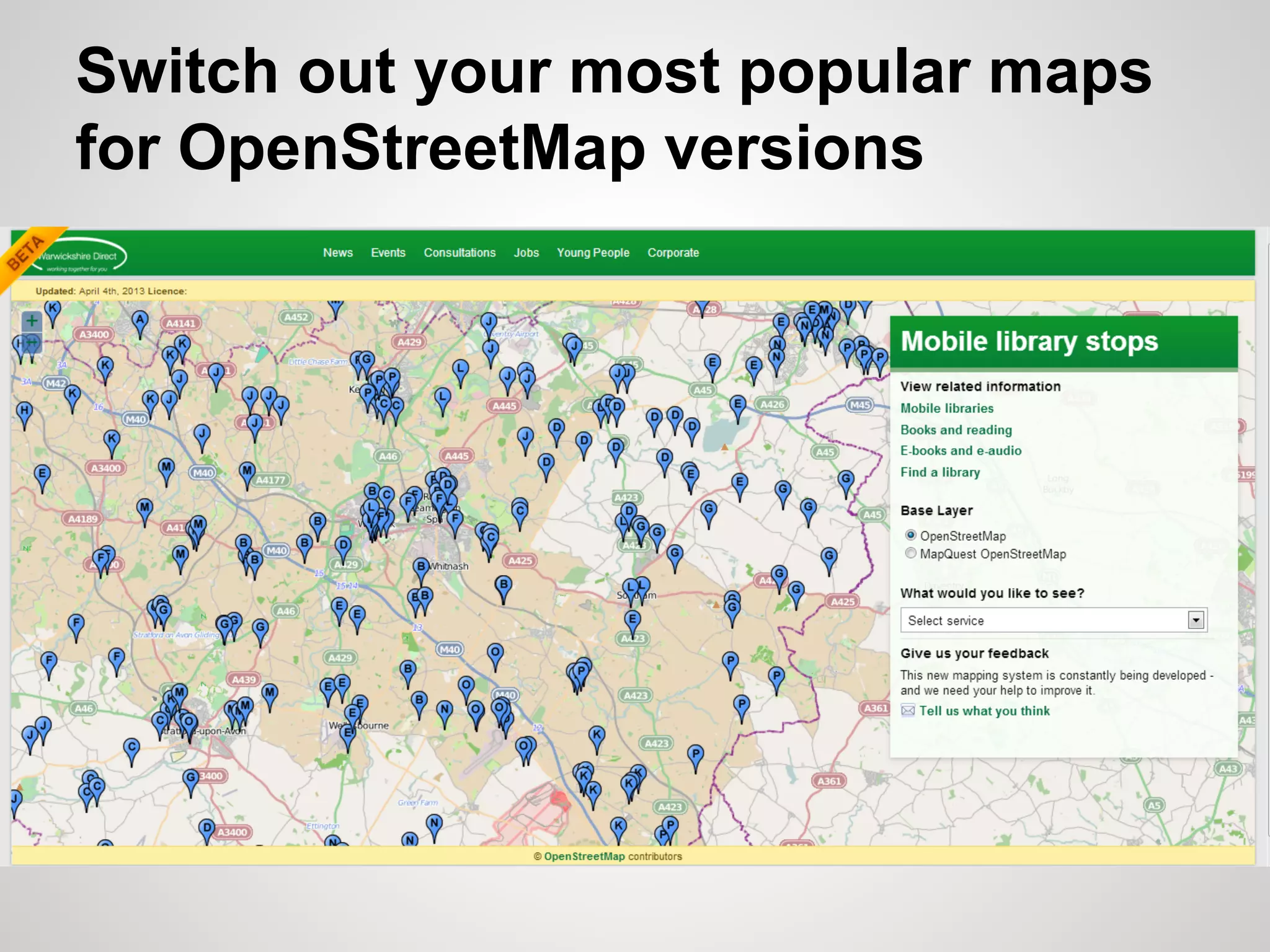Click the E marker near left map edge

pos(42,478)
